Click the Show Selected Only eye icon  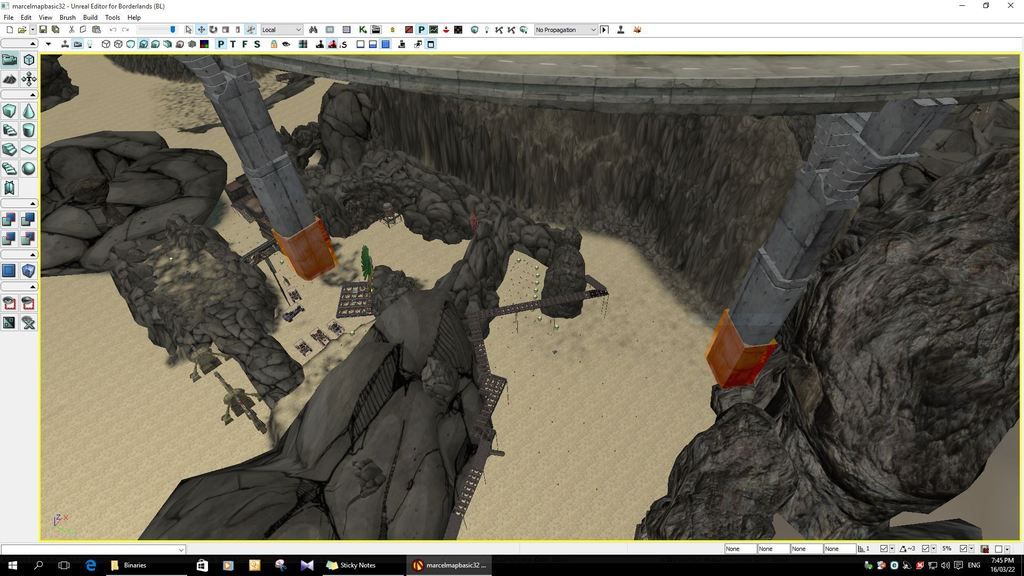[x=9, y=303]
